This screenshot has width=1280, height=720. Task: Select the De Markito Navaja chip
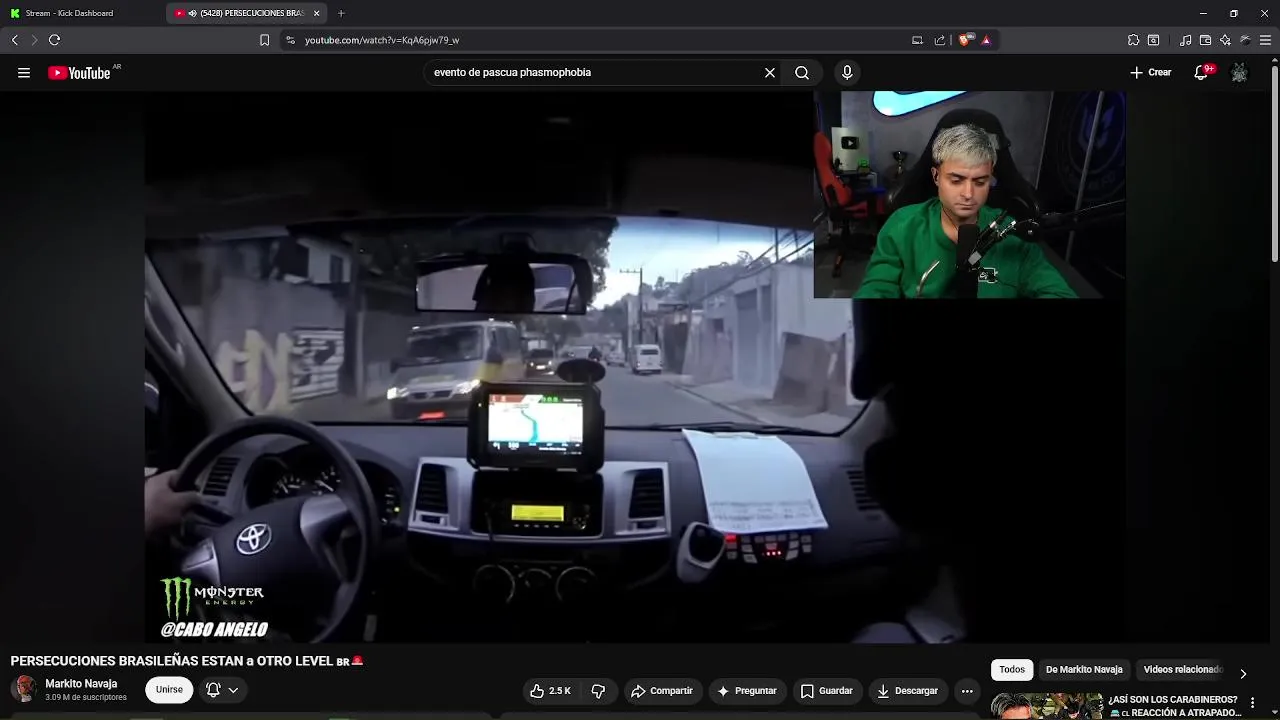[1084, 670]
